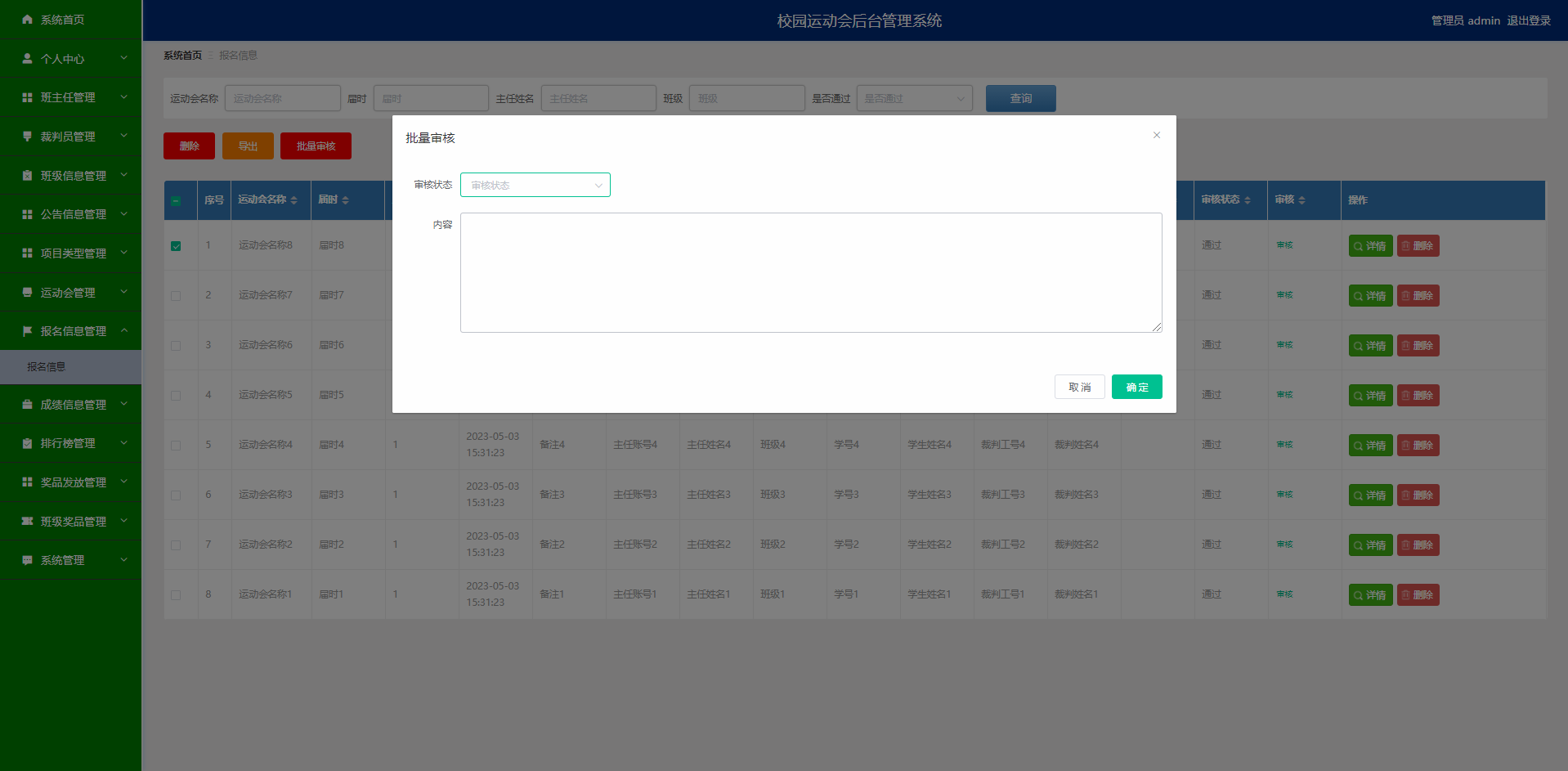Click the grid icon for 项目类型管理
The image size is (1568, 771).
pyautogui.click(x=27, y=253)
